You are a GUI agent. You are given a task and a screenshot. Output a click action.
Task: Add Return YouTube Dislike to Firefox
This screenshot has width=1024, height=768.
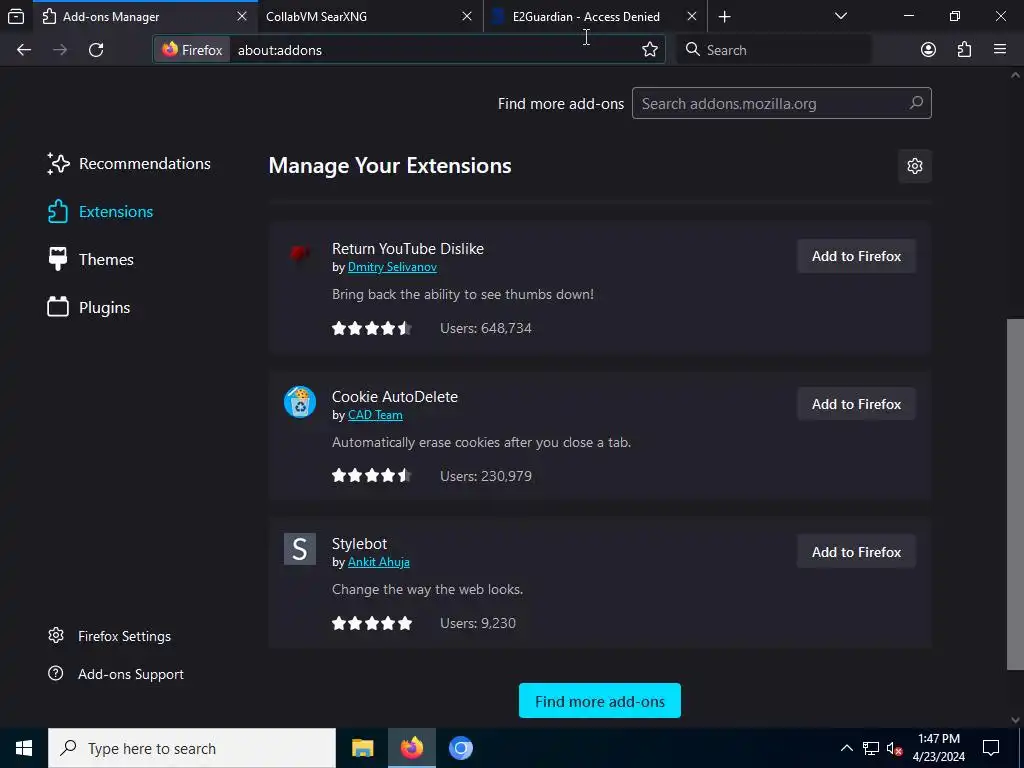pyautogui.click(x=856, y=256)
